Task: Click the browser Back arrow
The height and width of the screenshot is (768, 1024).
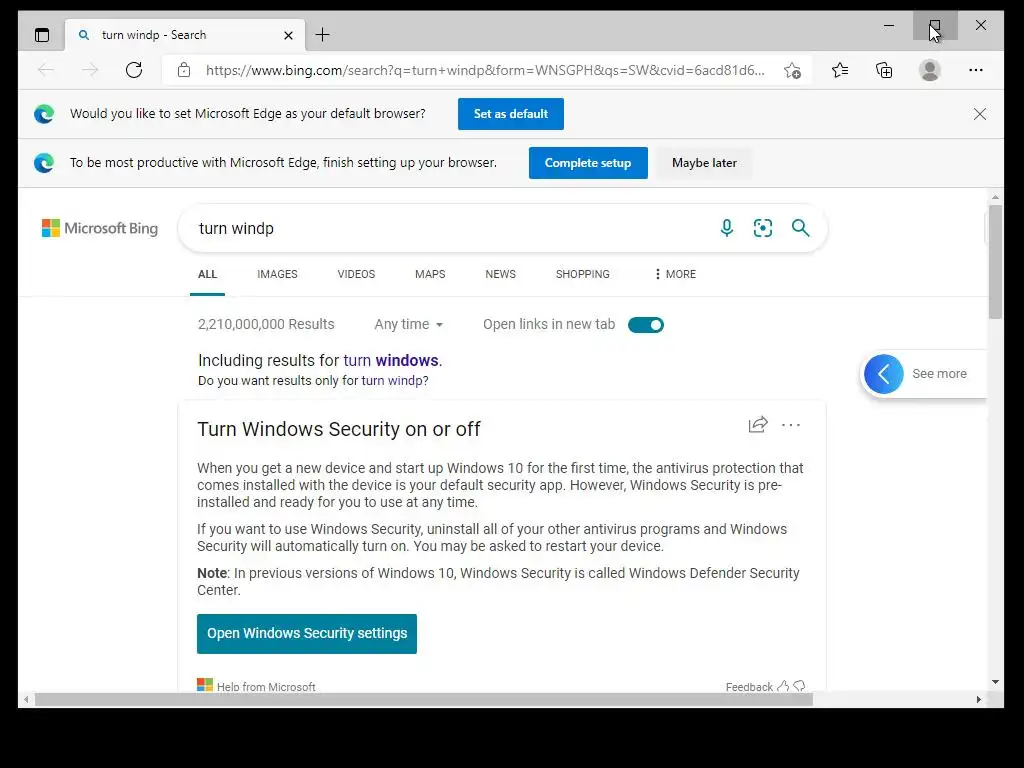Action: pyautogui.click(x=46, y=70)
